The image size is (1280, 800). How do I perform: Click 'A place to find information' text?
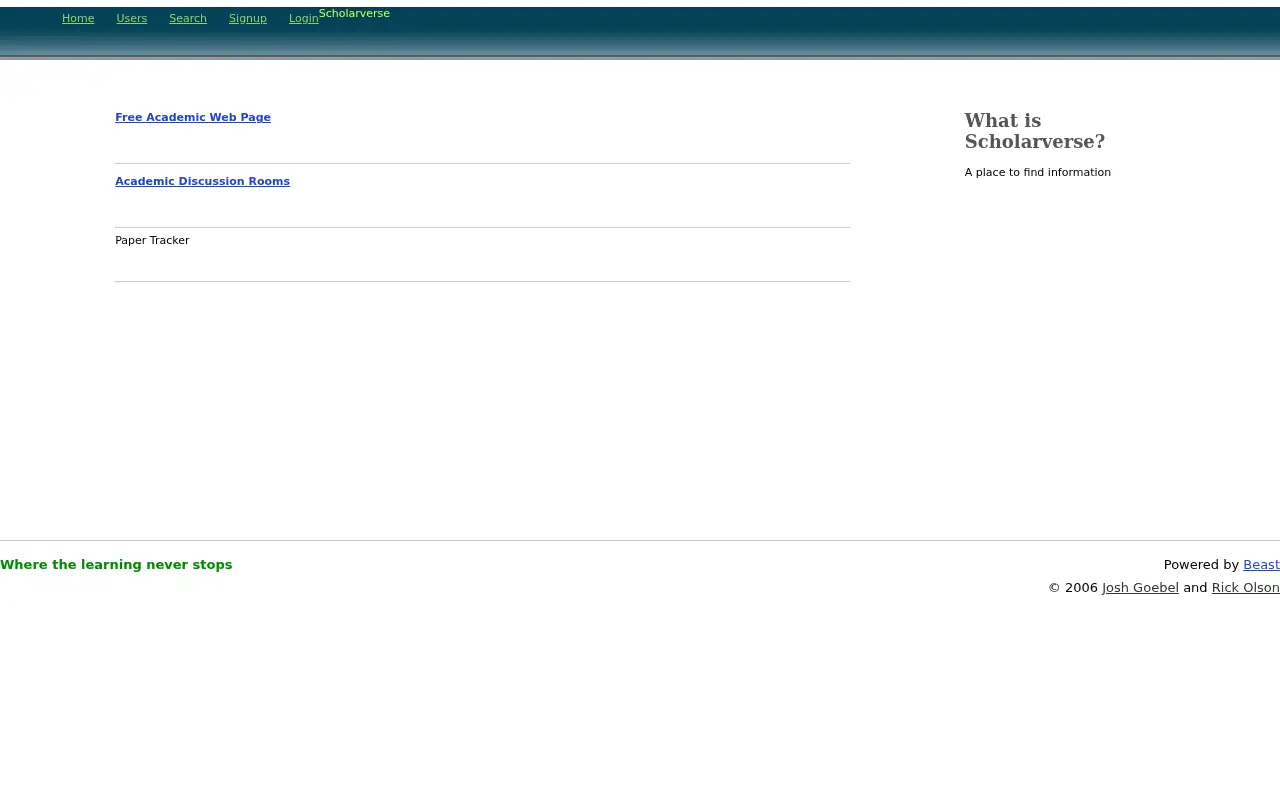[1037, 172]
